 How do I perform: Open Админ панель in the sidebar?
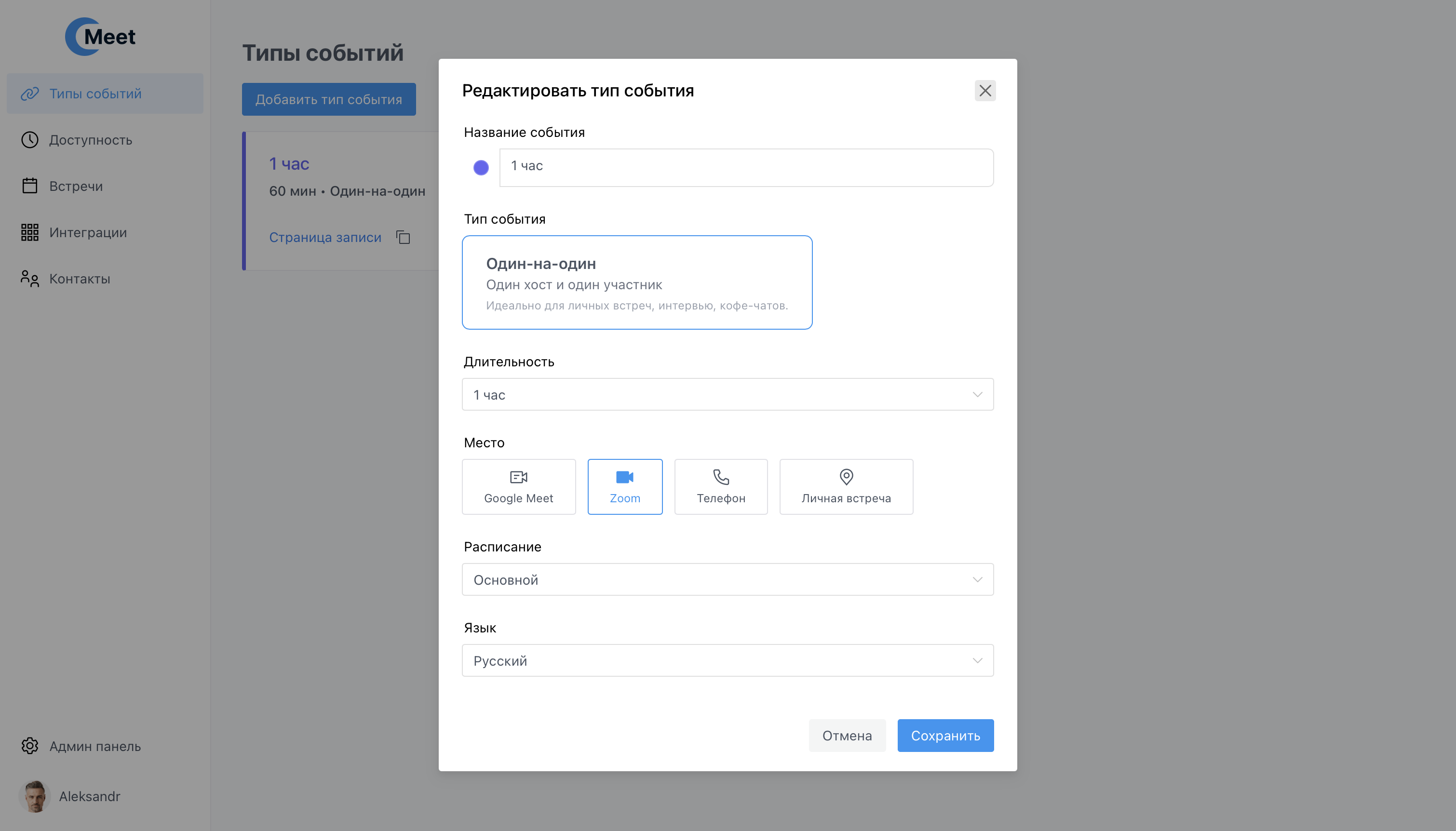pos(105,746)
